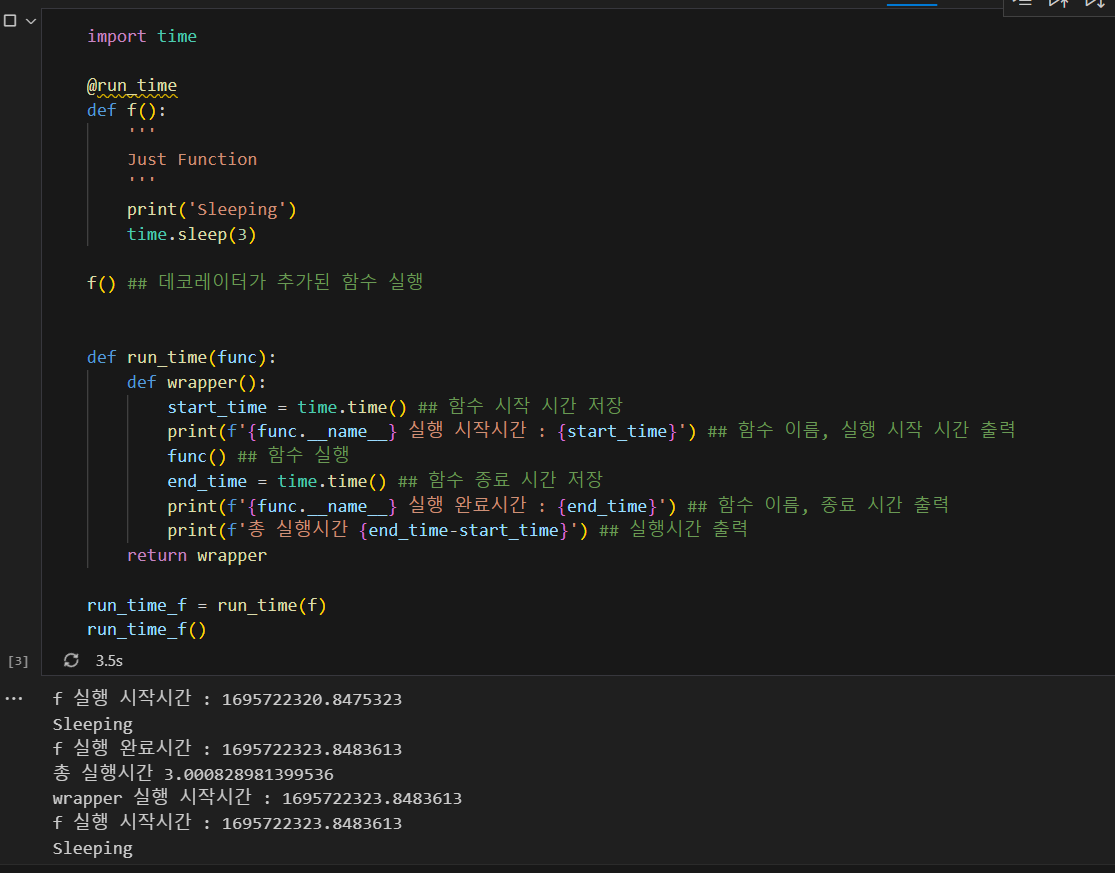The image size is (1115, 873).
Task: Open the run options dropdown chevron
Action: pyautogui.click(x=31, y=21)
